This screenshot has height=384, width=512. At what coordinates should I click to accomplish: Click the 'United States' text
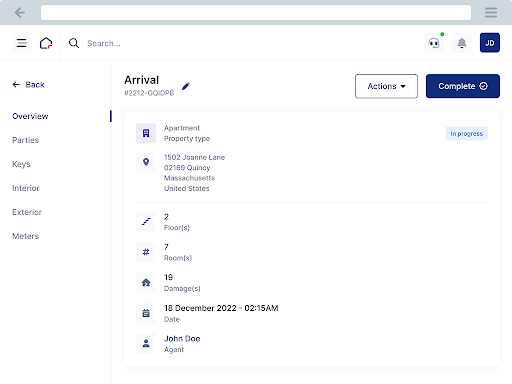click(x=187, y=188)
